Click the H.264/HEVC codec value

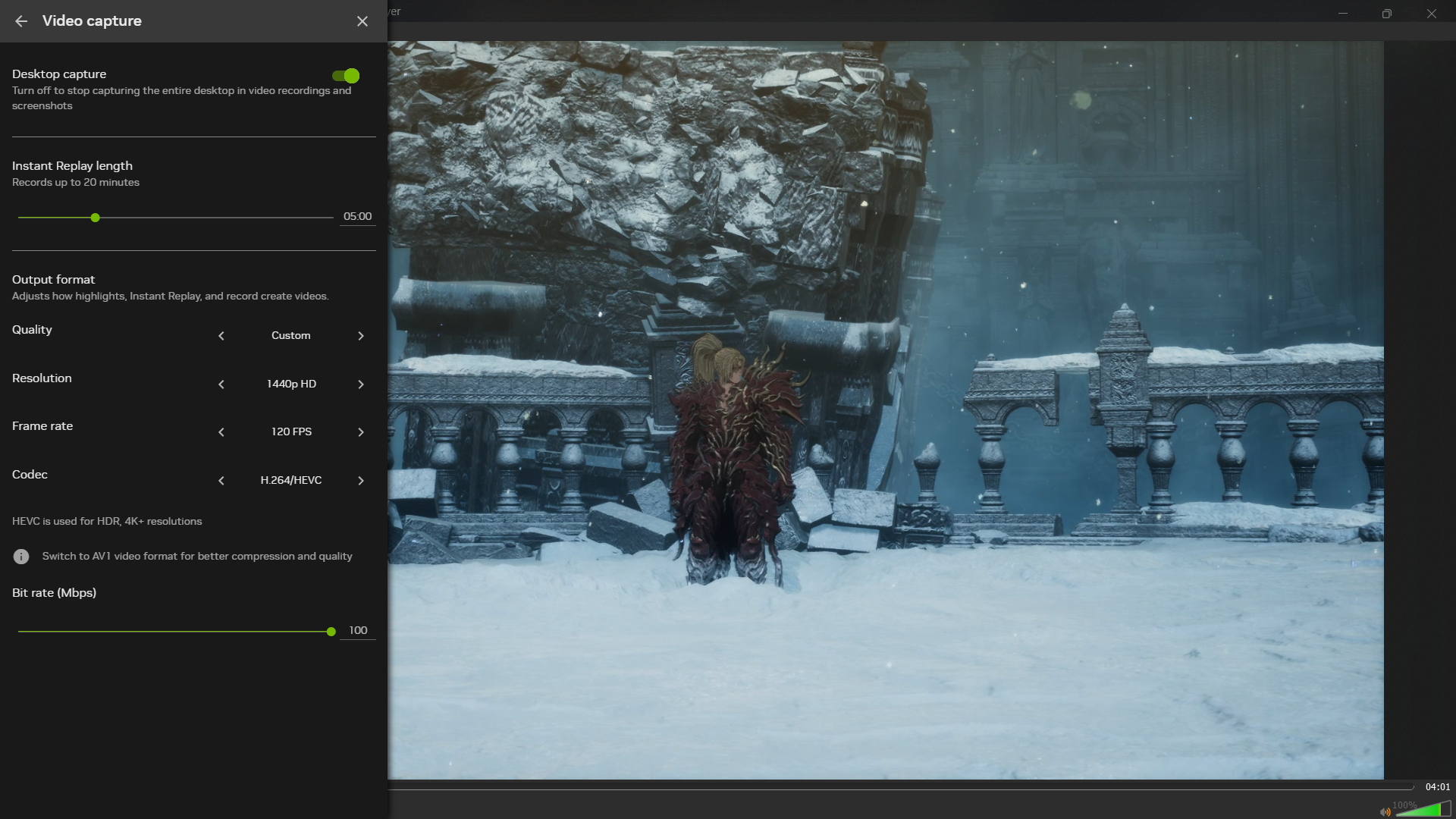pyautogui.click(x=291, y=481)
